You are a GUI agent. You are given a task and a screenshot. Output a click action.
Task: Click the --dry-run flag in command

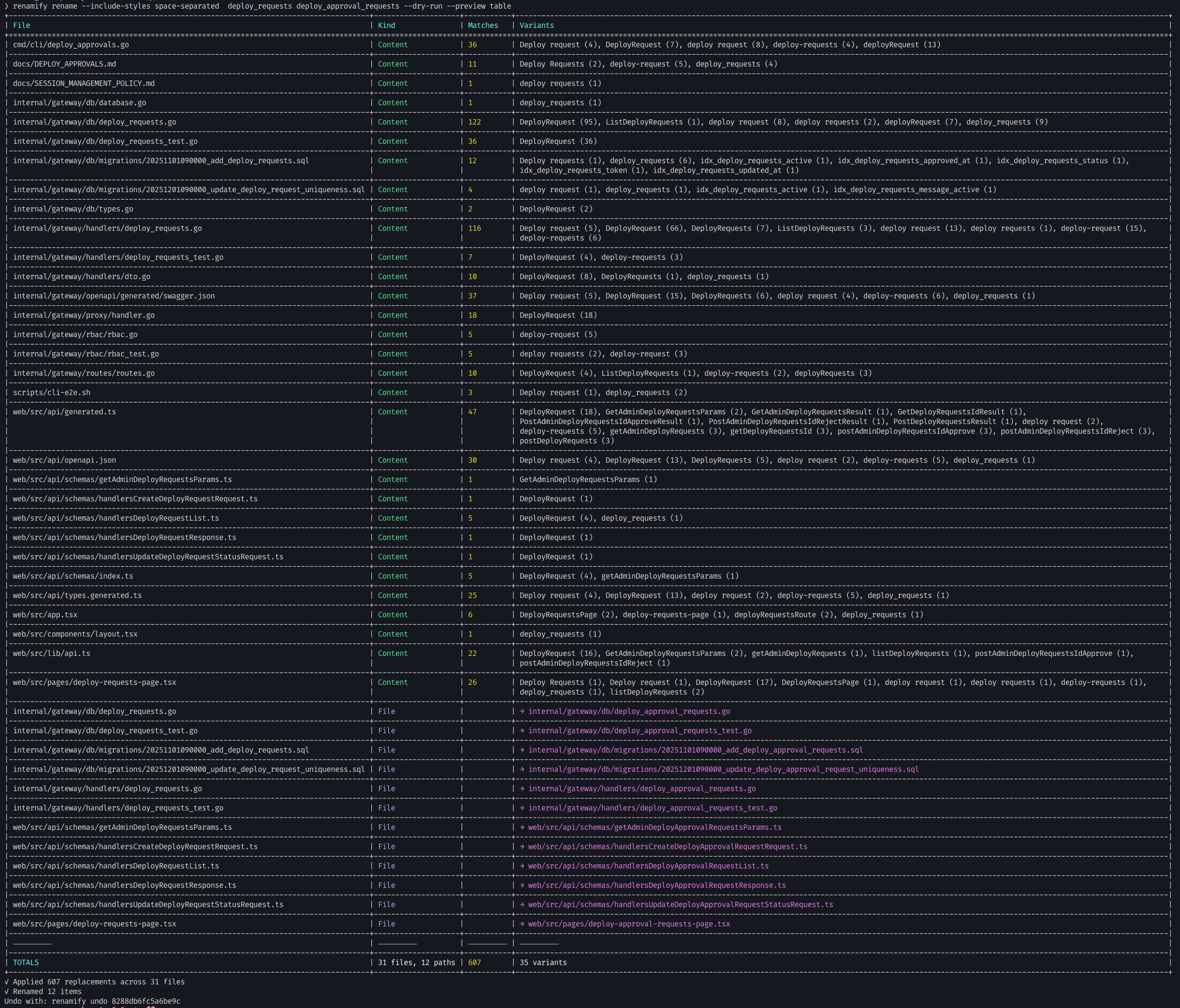pyautogui.click(x=423, y=6)
